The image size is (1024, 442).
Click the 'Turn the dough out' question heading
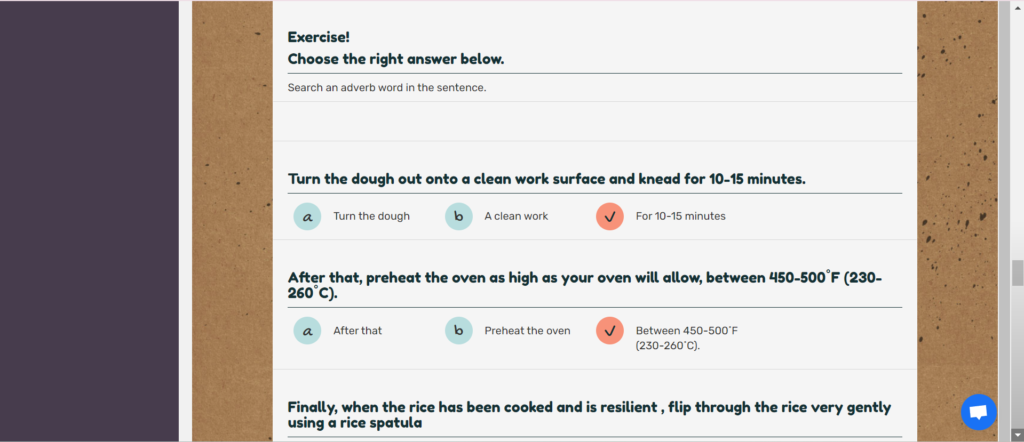tap(547, 179)
